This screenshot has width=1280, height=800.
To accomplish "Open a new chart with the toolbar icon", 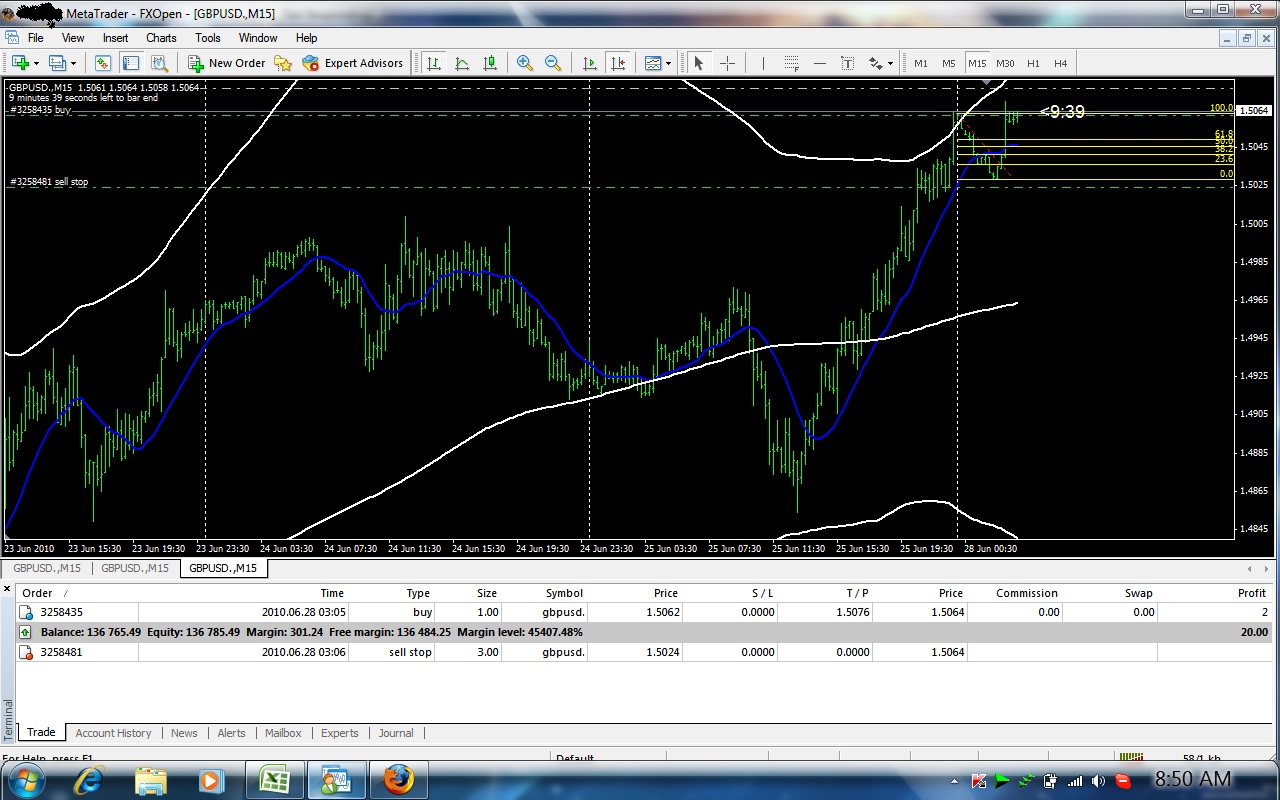I will point(20,63).
